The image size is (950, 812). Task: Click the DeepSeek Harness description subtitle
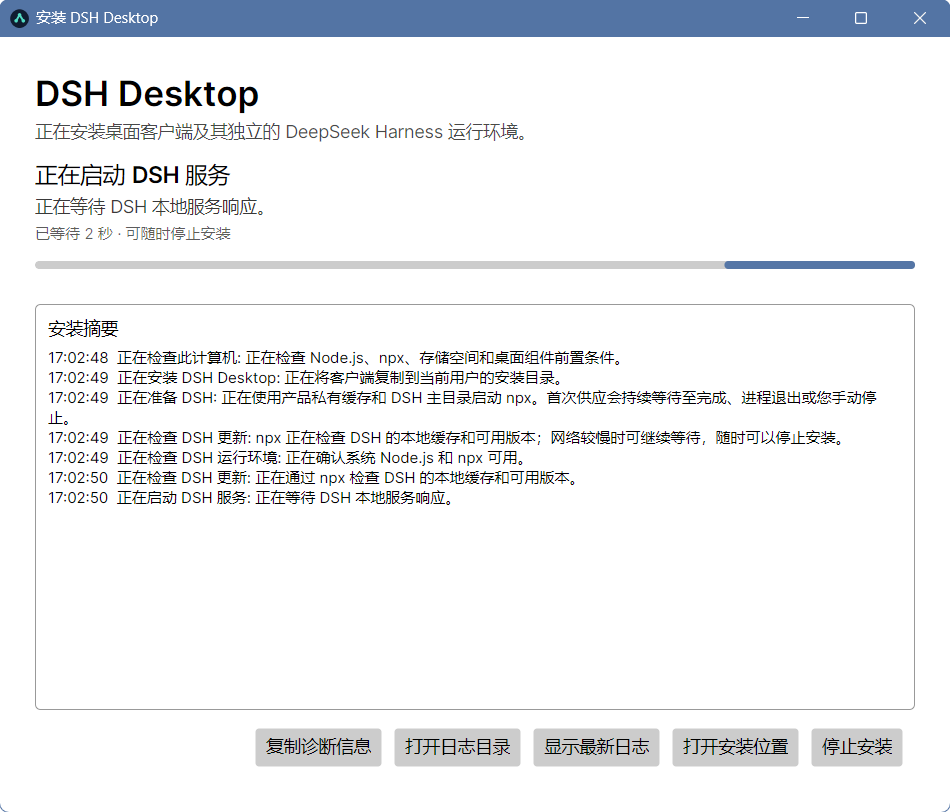(282, 131)
